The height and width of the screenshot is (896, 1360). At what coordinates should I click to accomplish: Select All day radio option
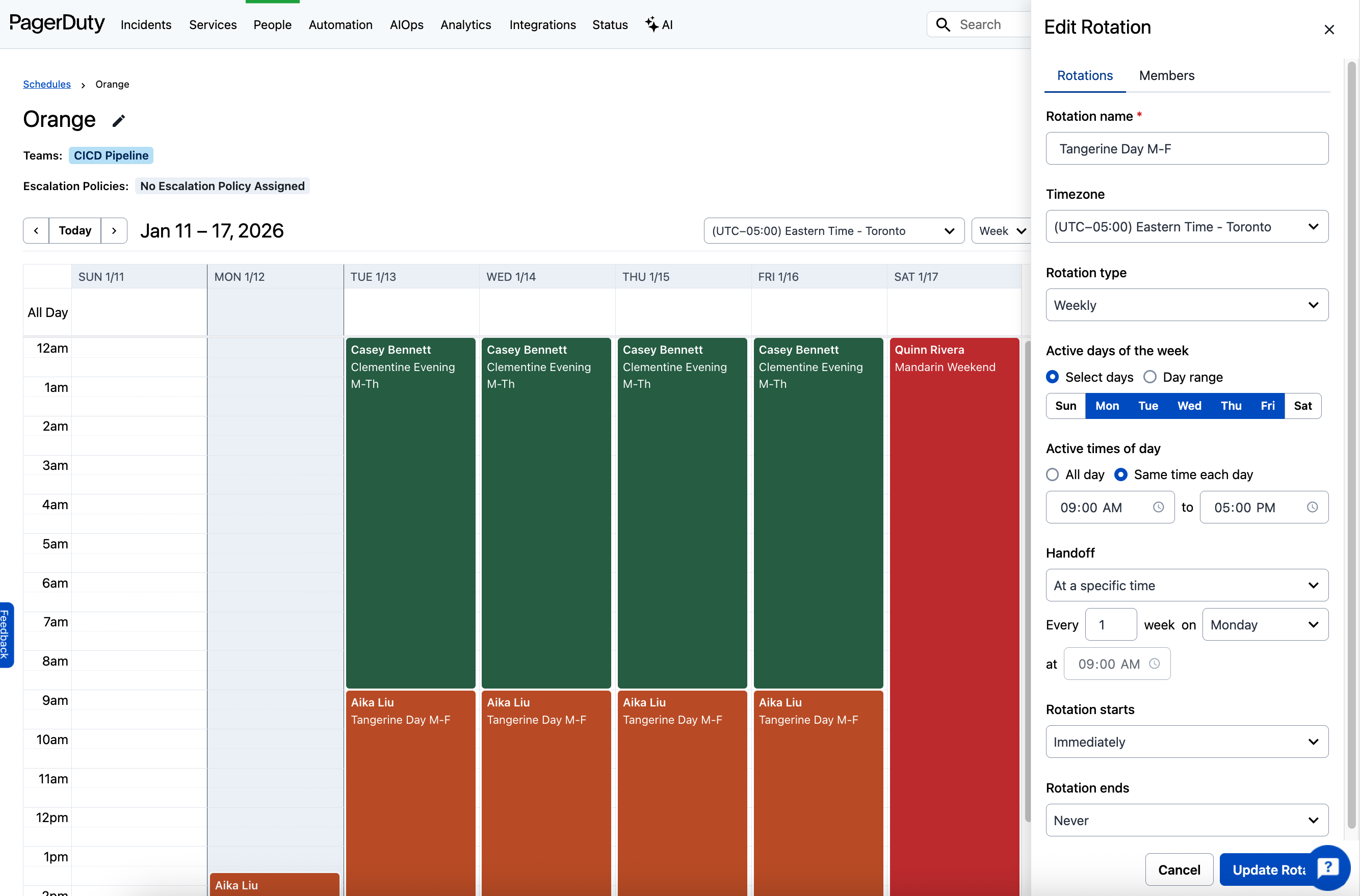pos(1052,475)
